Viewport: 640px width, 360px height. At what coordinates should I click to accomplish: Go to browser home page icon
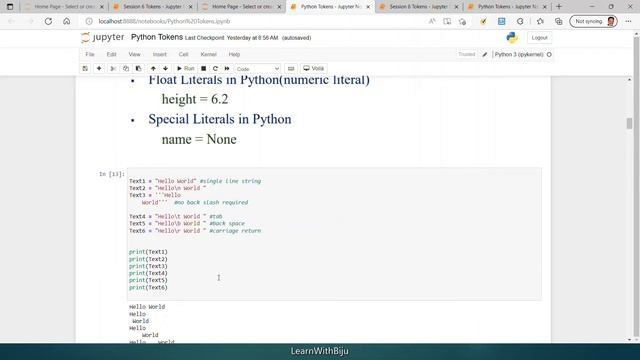coord(67,21)
